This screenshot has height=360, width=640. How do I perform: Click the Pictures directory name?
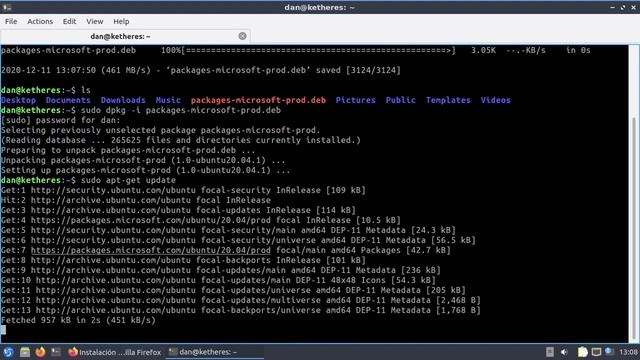[355, 100]
